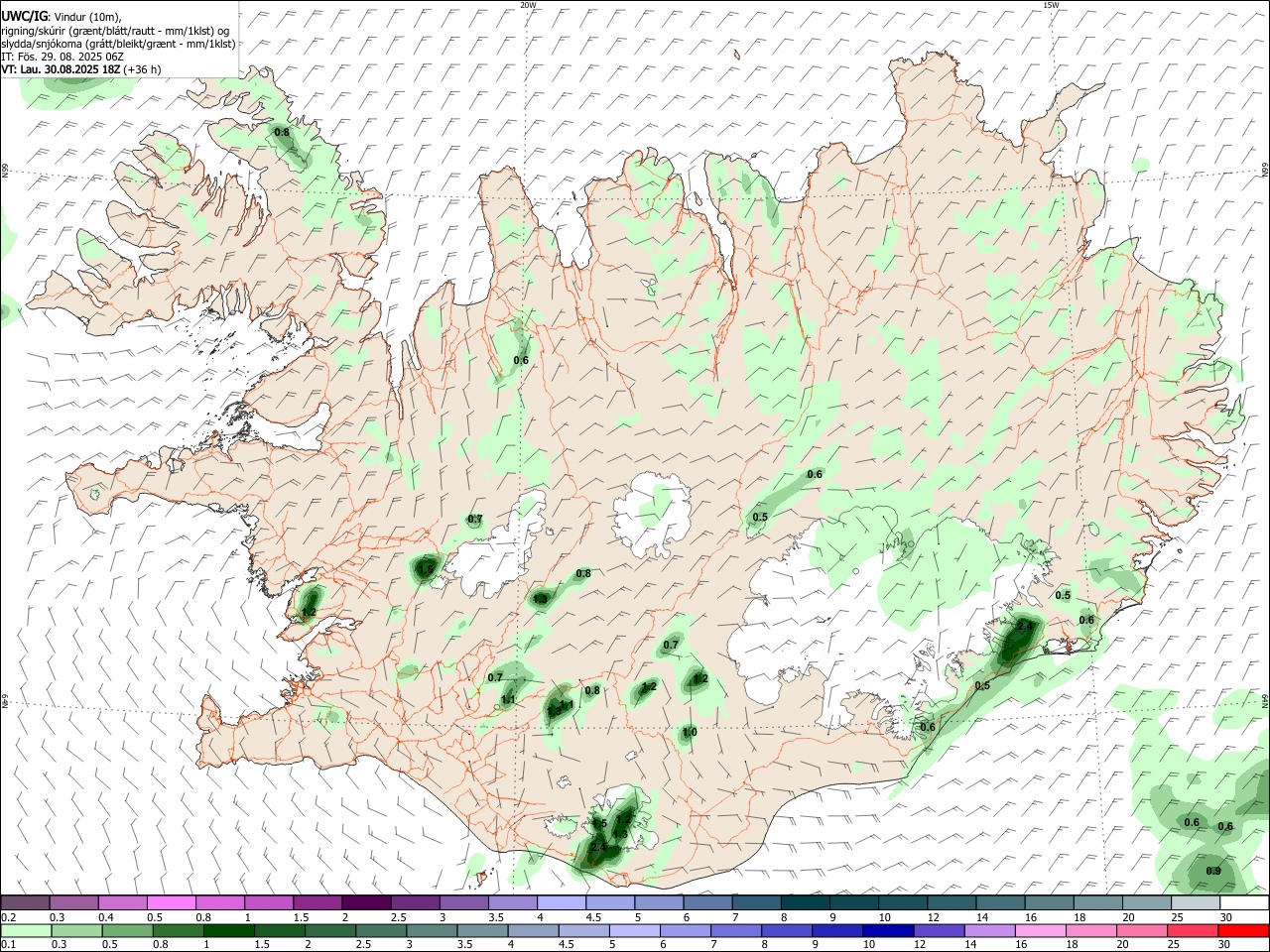Click the "2.1" value on the dark green southeast-coast patch
The height and width of the screenshot is (952, 1270).
1025,627
